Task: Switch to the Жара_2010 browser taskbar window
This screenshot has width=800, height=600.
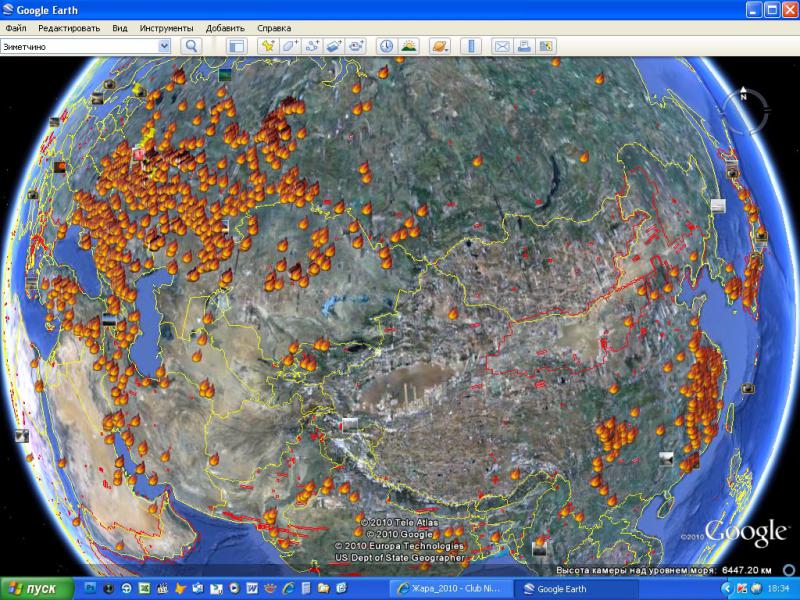Action: [x=450, y=589]
